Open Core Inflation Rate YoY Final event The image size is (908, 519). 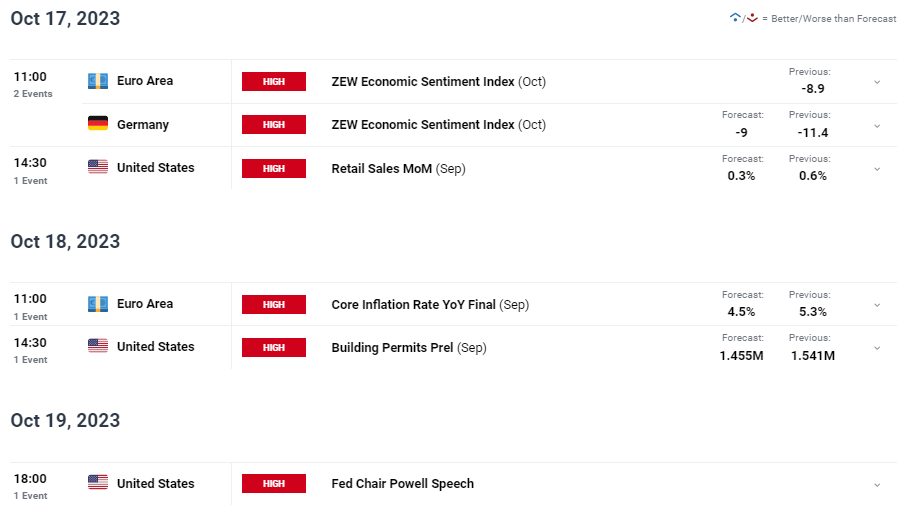point(413,305)
